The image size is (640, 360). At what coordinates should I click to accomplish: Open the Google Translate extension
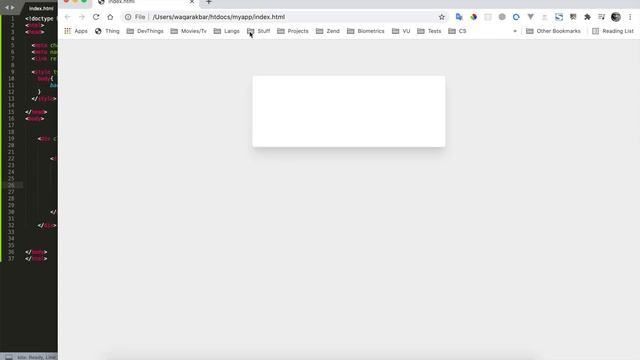pyautogui.click(x=459, y=17)
